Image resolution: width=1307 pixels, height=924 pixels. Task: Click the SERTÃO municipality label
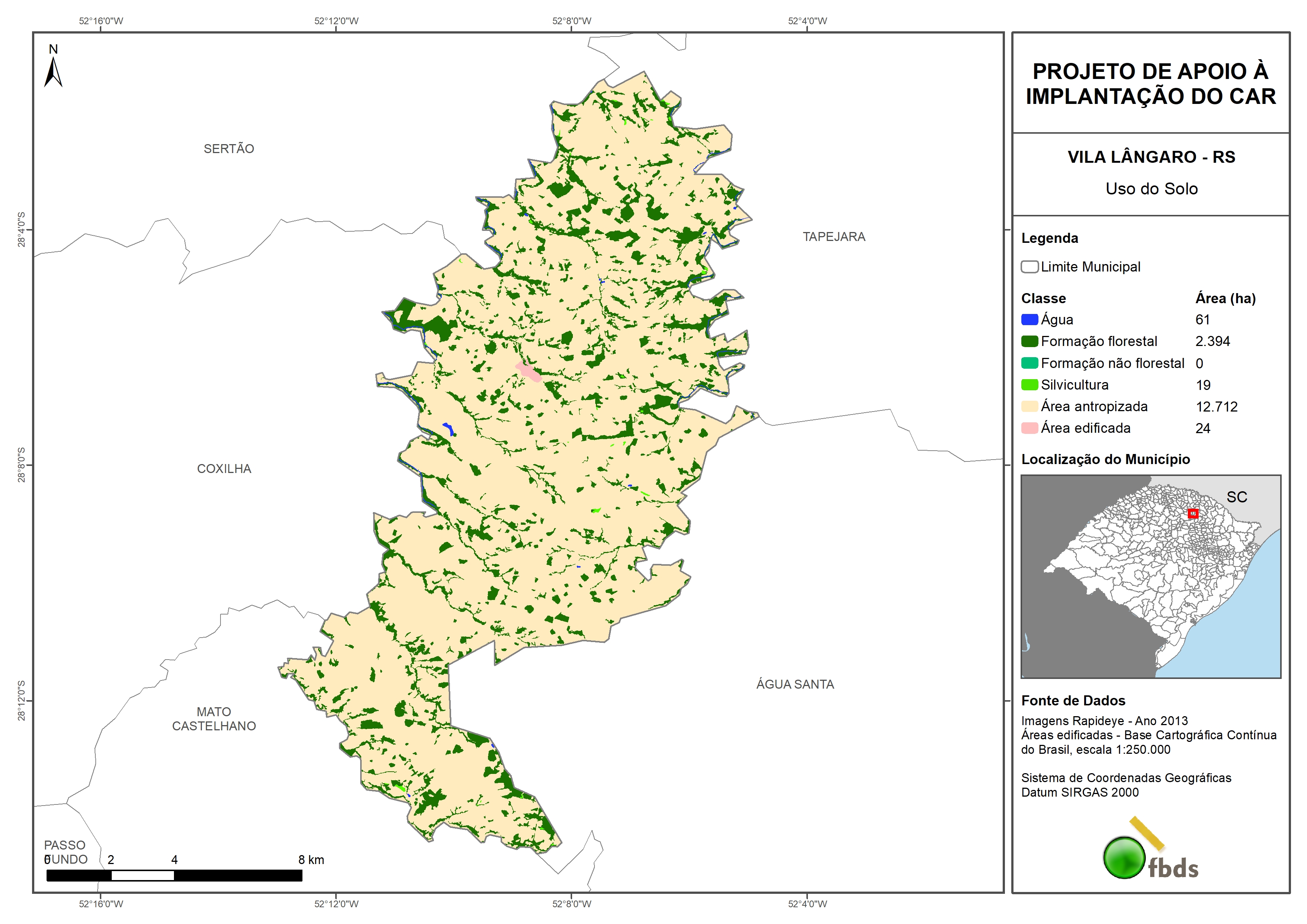(229, 149)
